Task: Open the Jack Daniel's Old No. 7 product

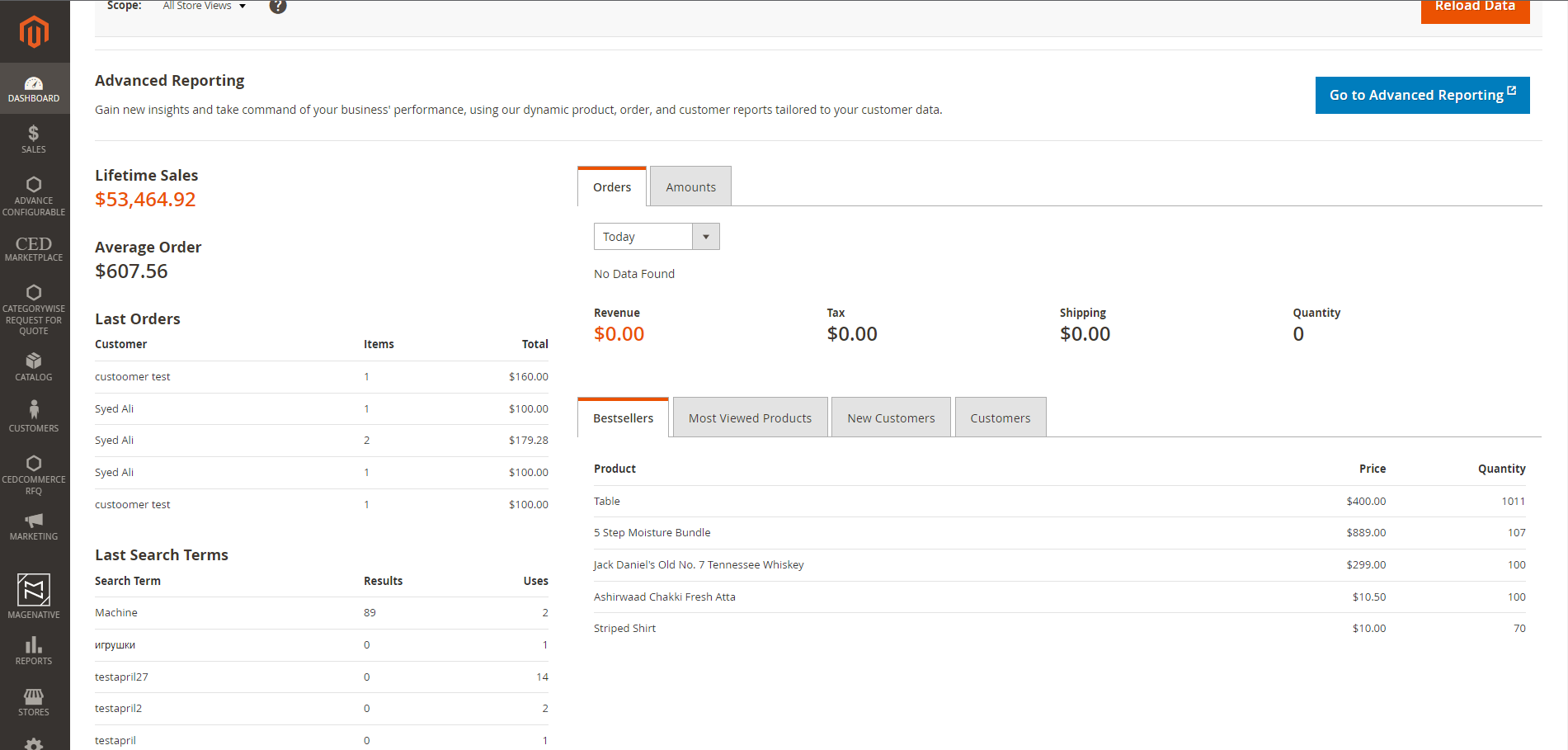Action: (699, 564)
